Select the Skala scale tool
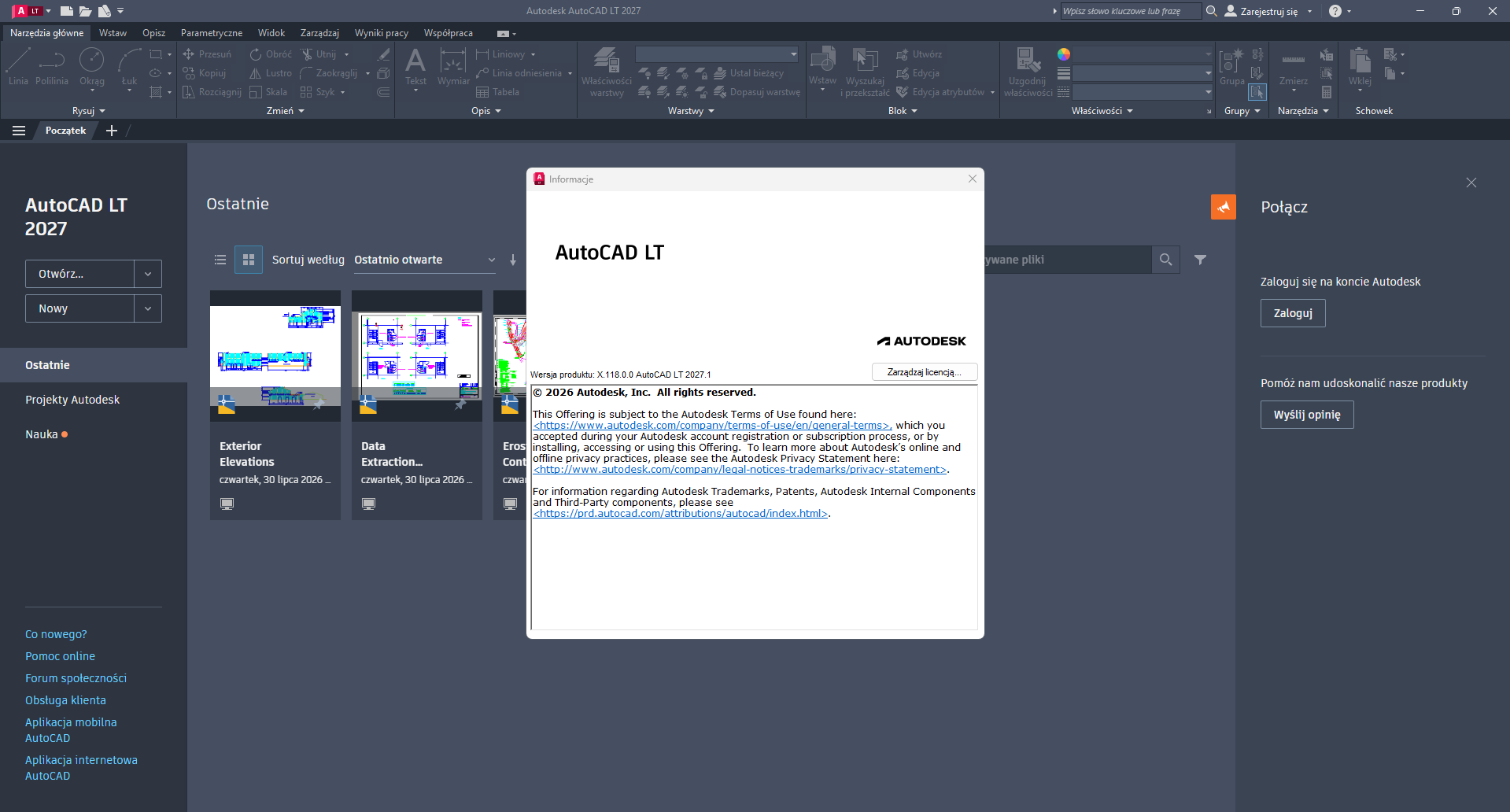The height and width of the screenshot is (812, 1510). [x=268, y=92]
